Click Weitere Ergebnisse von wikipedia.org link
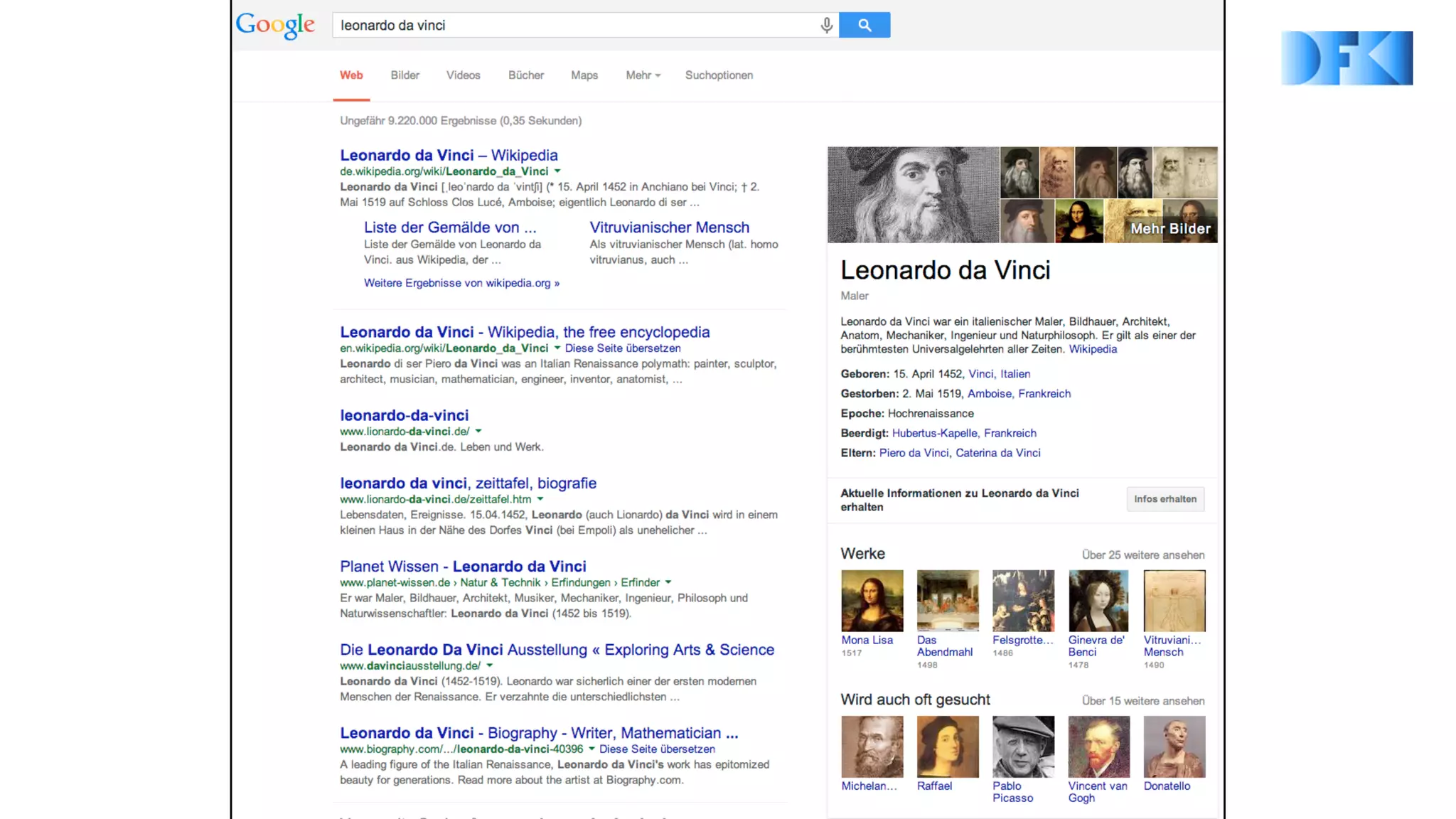Image resolution: width=1456 pixels, height=819 pixels. coord(461,283)
